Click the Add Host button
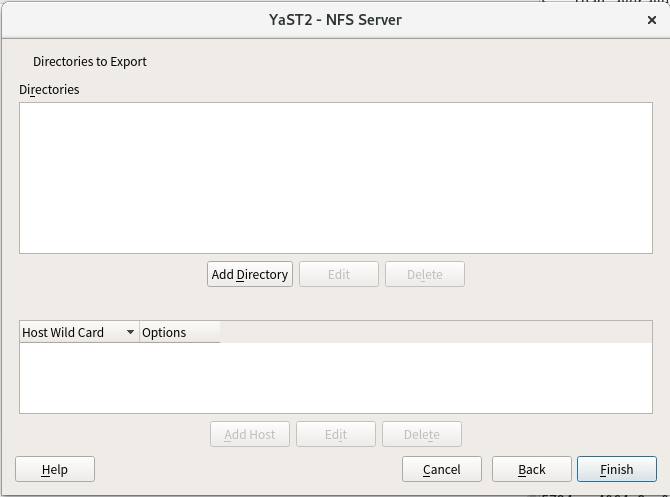The image size is (670, 497). click(250, 434)
